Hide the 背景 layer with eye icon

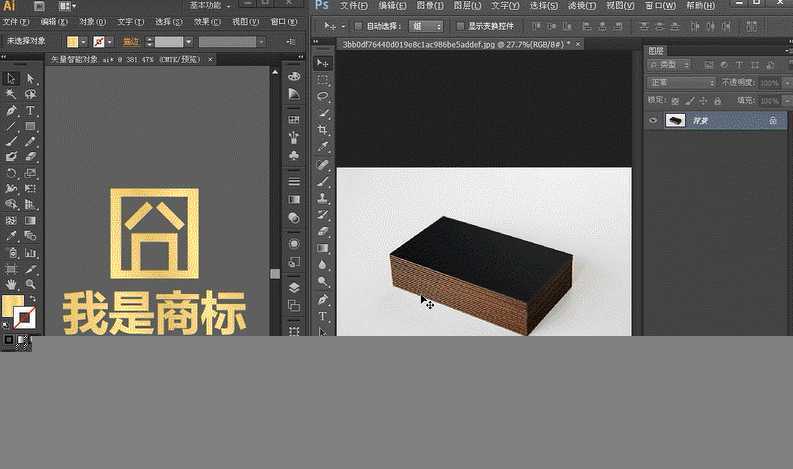click(653, 120)
